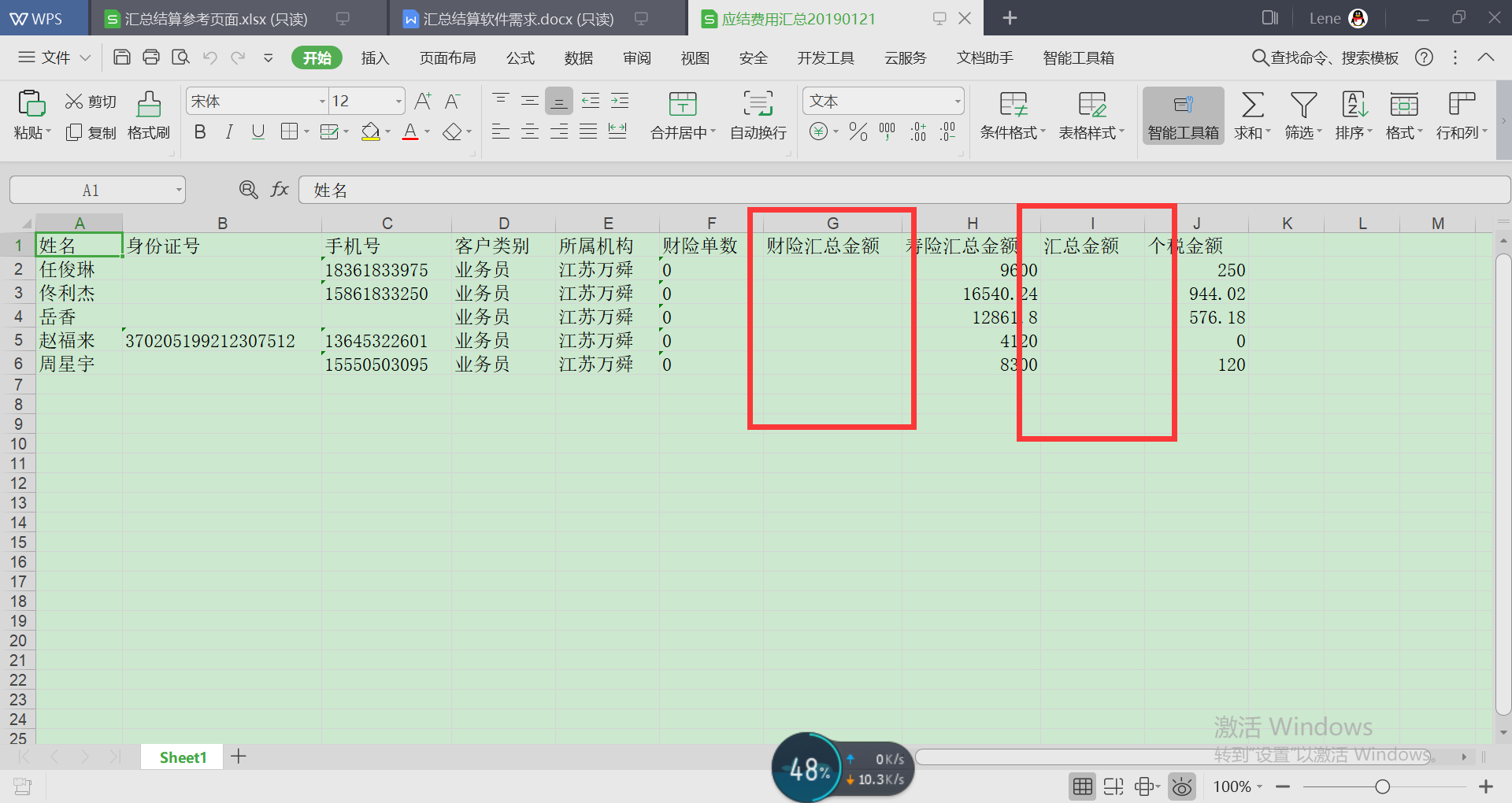Viewport: 1512px width, 803px height.
Task: Center cell text horizontally
Action: tap(530, 131)
